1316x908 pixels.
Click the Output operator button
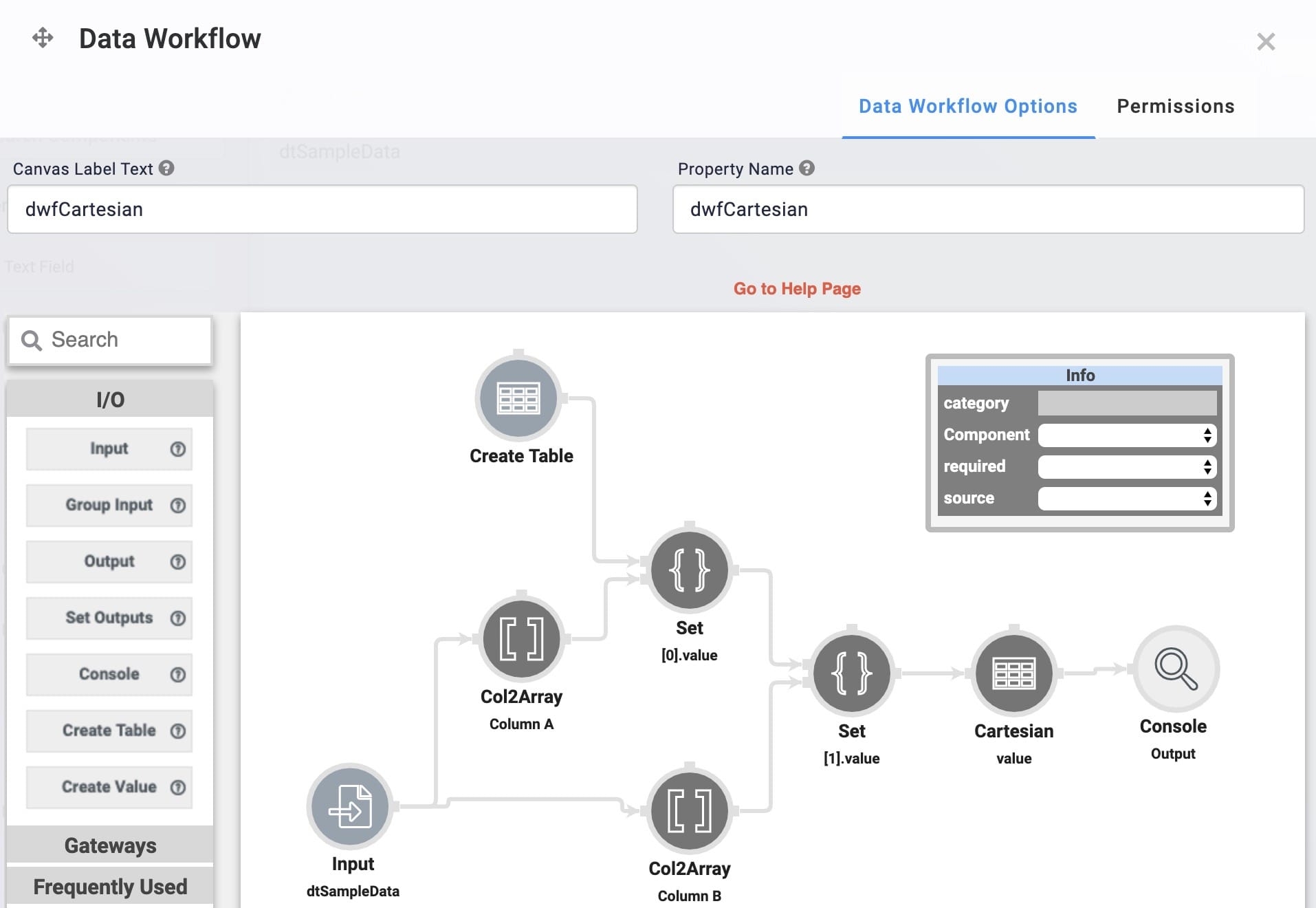coord(109,562)
